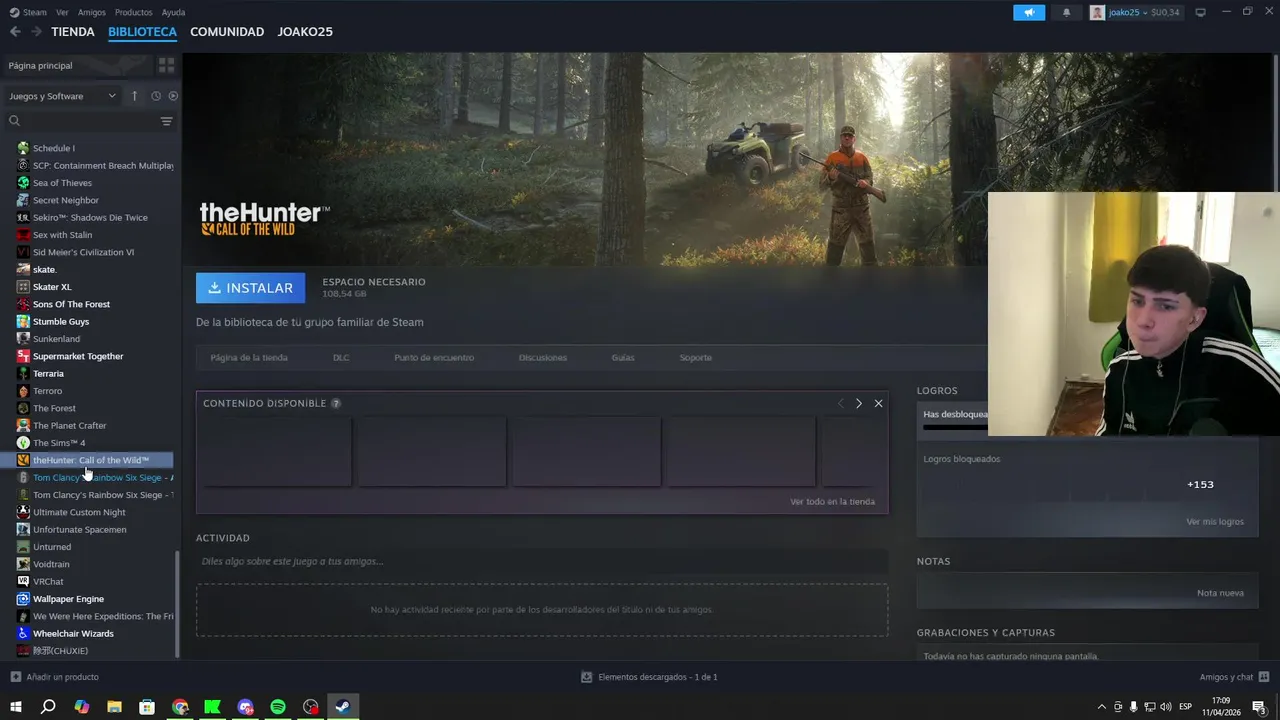This screenshot has height=720, width=1280.
Task: Open joako25 account dropdown
Action: [1135, 12]
